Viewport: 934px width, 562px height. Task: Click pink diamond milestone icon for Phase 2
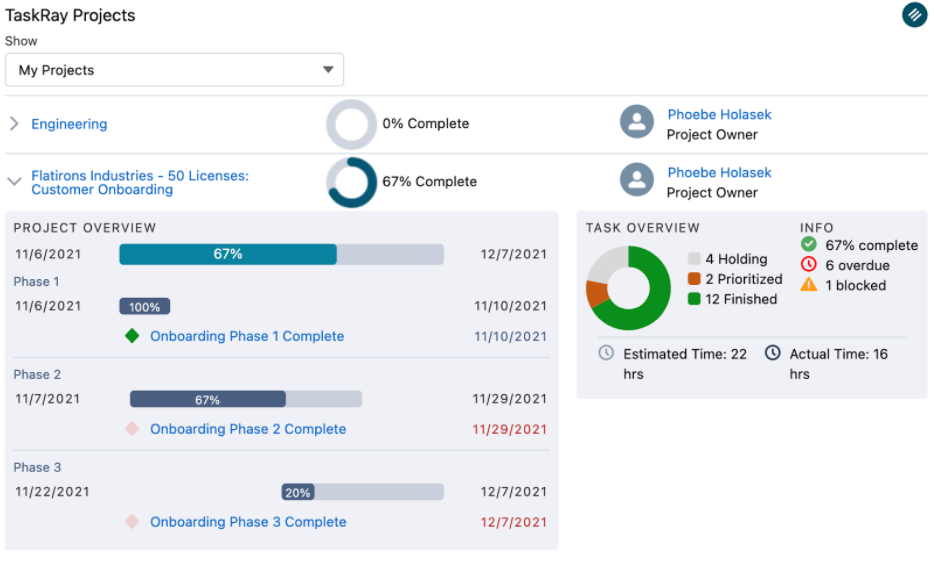(x=132, y=429)
